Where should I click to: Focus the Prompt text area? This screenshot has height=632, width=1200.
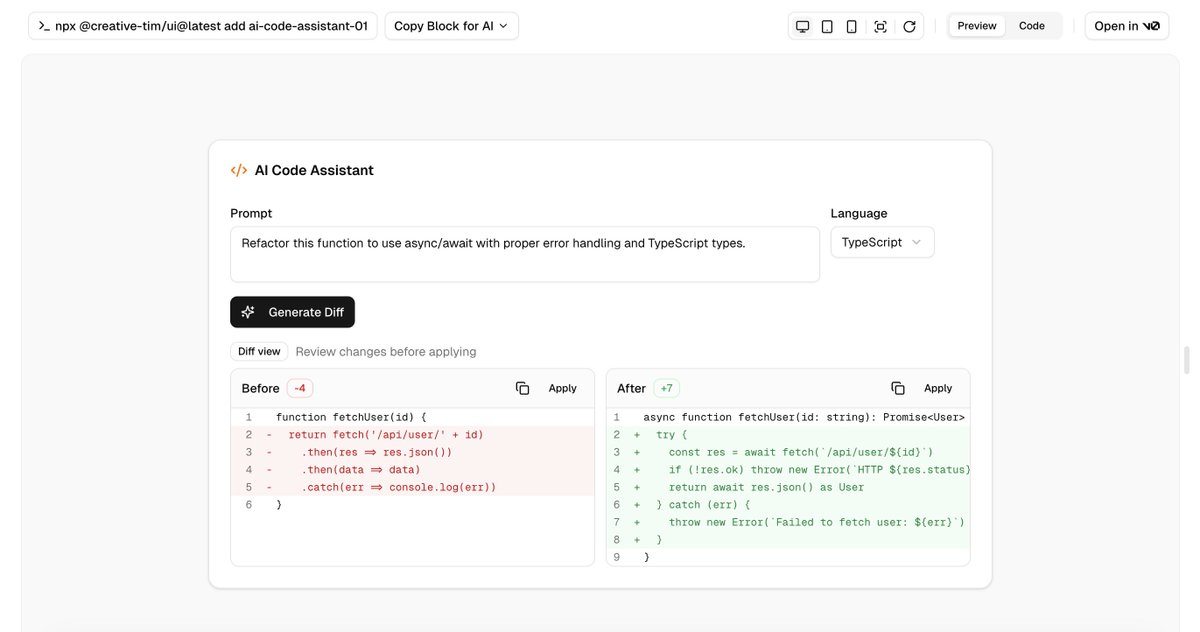(525, 254)
